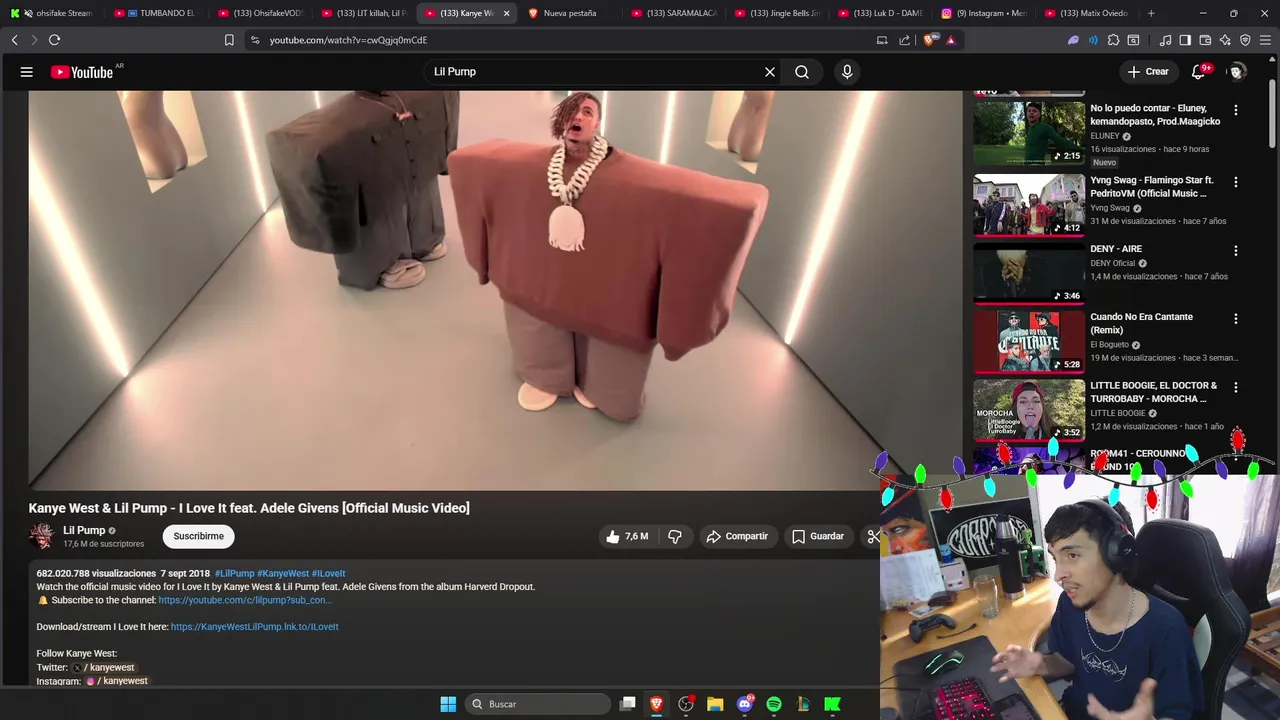1280x720 pixels.
Task: Open Brave Rewards triangle icon
Action: (950, 40)
